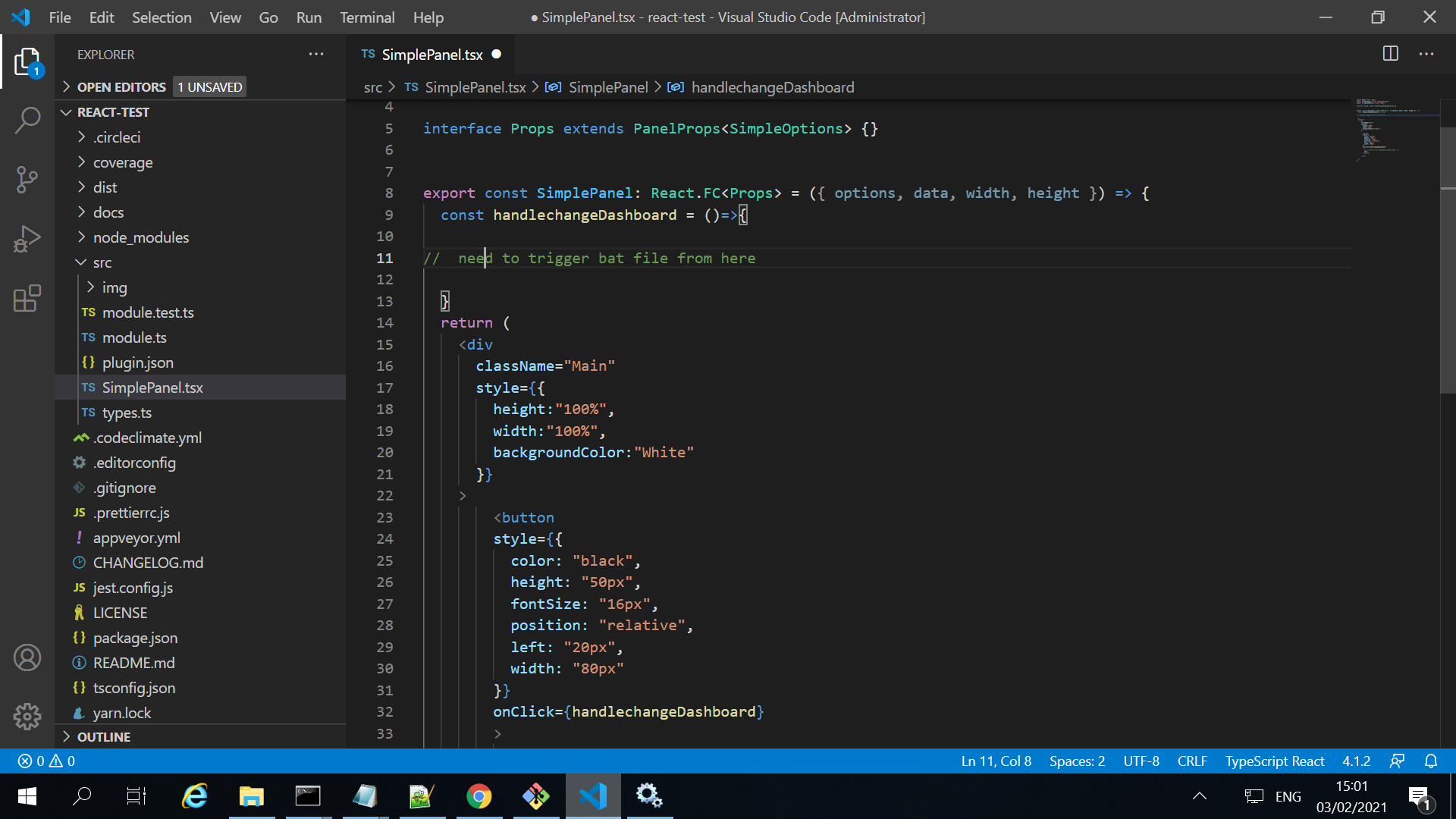
Task: Toggle the Explorer view icon
Action: [x=27, y=62]
